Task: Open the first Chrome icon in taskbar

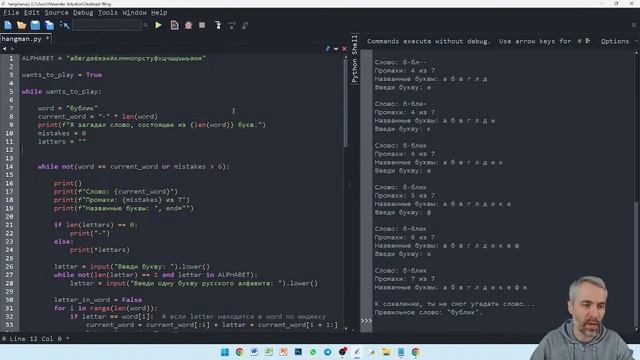Action: click(239, 352)
